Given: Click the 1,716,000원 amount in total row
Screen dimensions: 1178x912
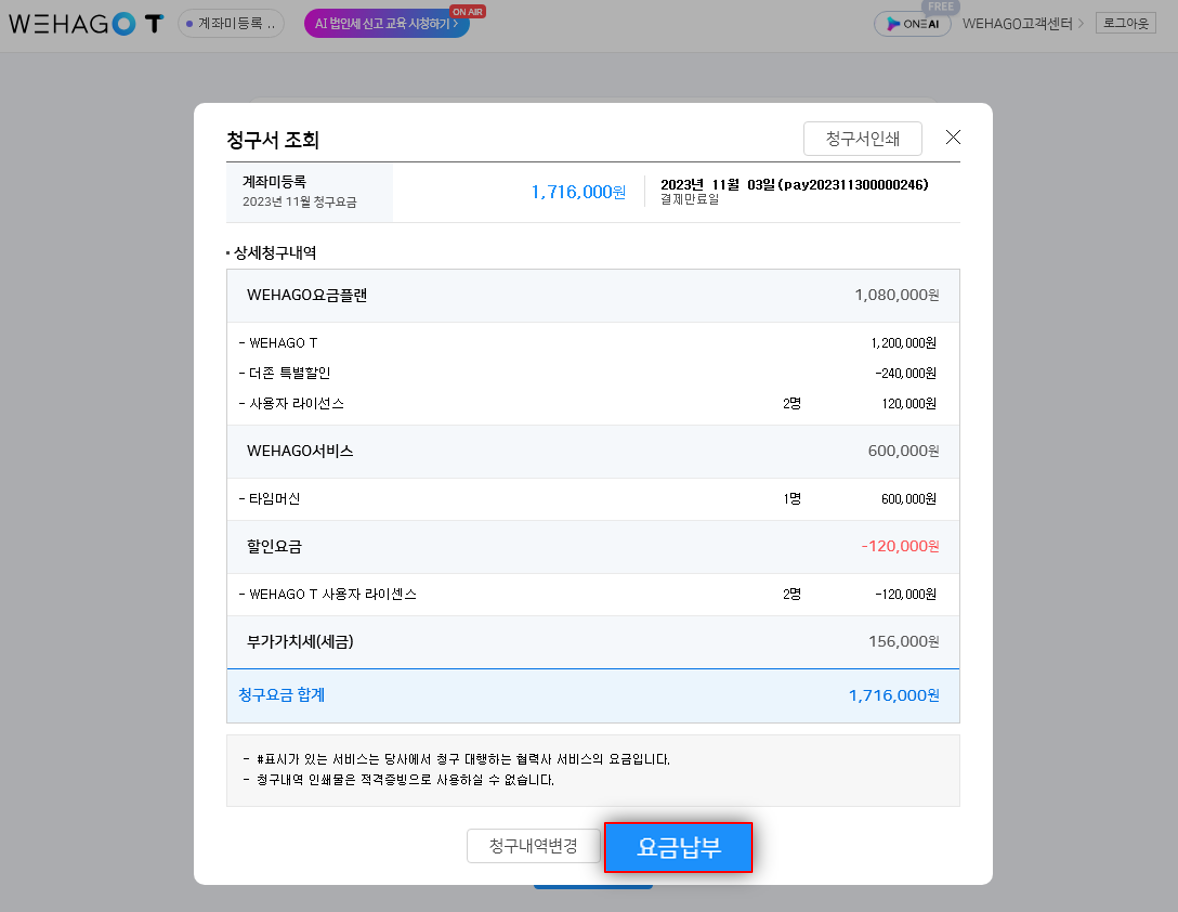Looking at the screenshot, I should [x=894, y=696].
